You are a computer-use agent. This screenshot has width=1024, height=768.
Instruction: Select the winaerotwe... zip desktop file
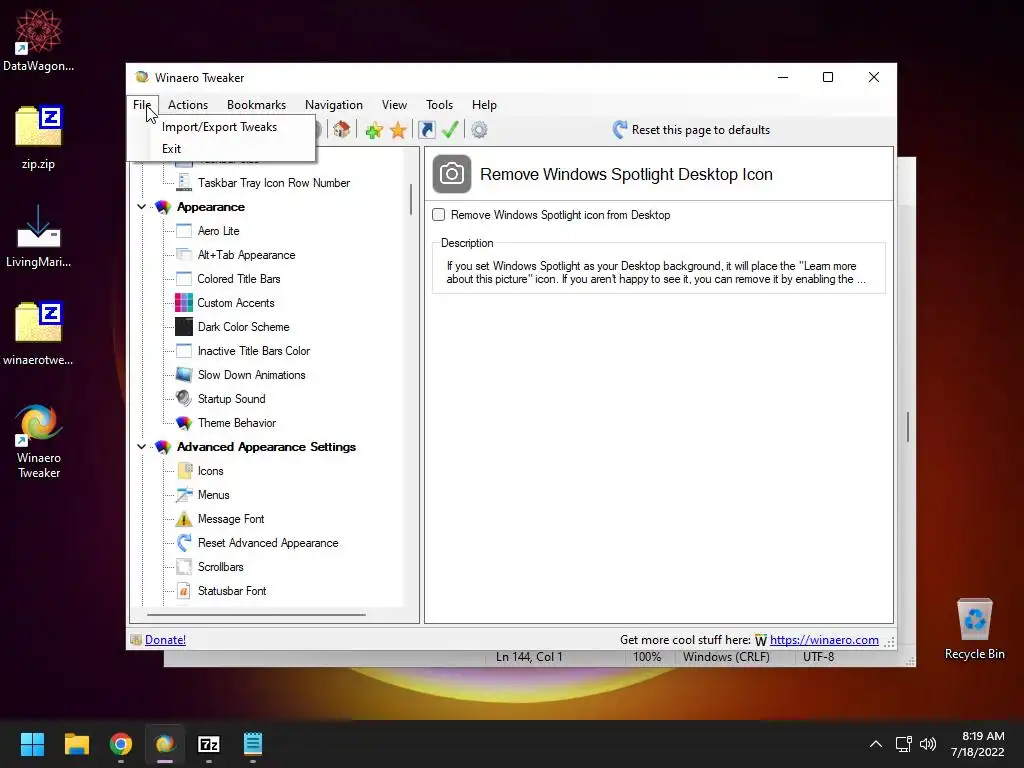pyautogui.click(x=39, y=333)
